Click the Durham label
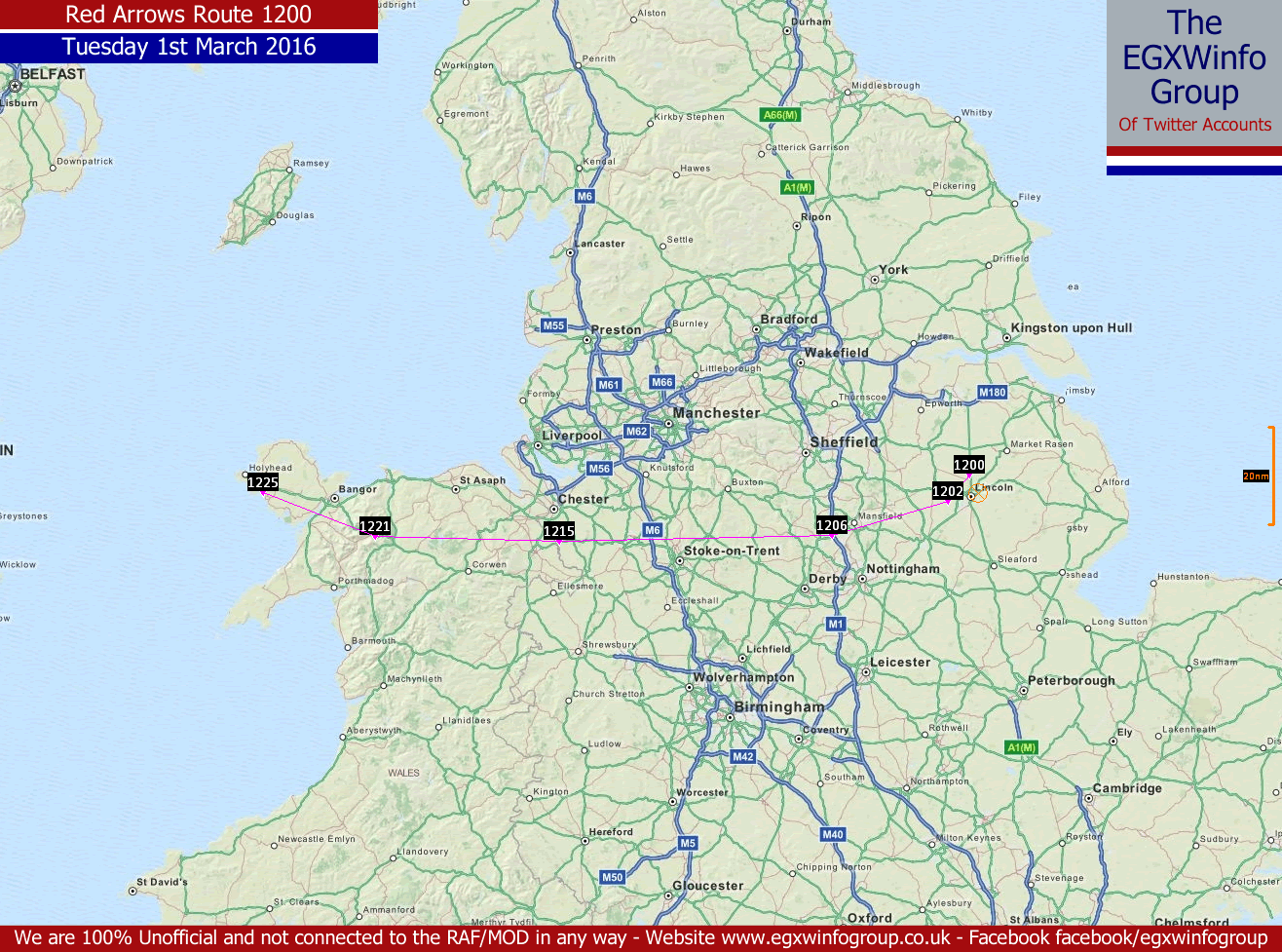This screenshot has width=1282, height=952. tap(811, 21)
